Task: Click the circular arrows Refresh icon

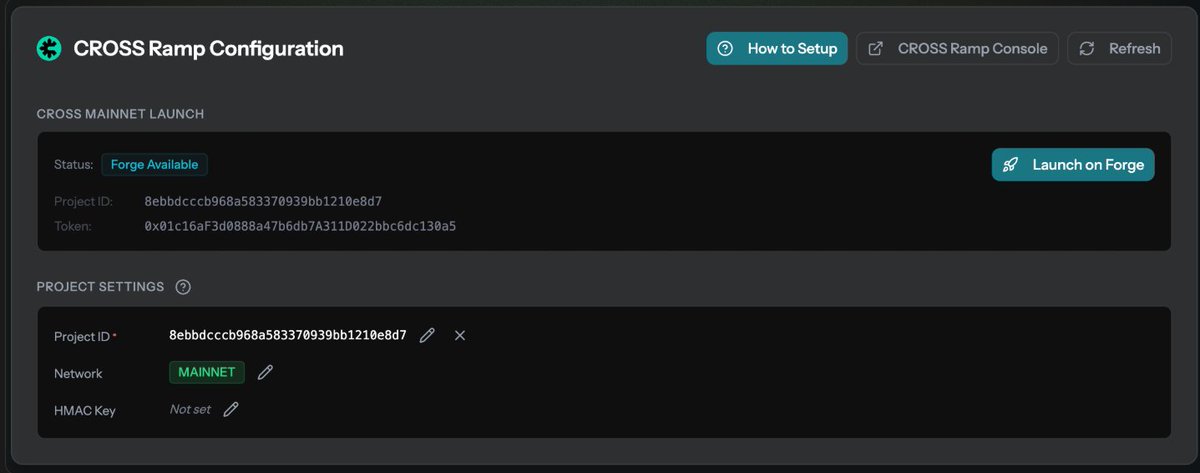Action: tap(1087, 48)
